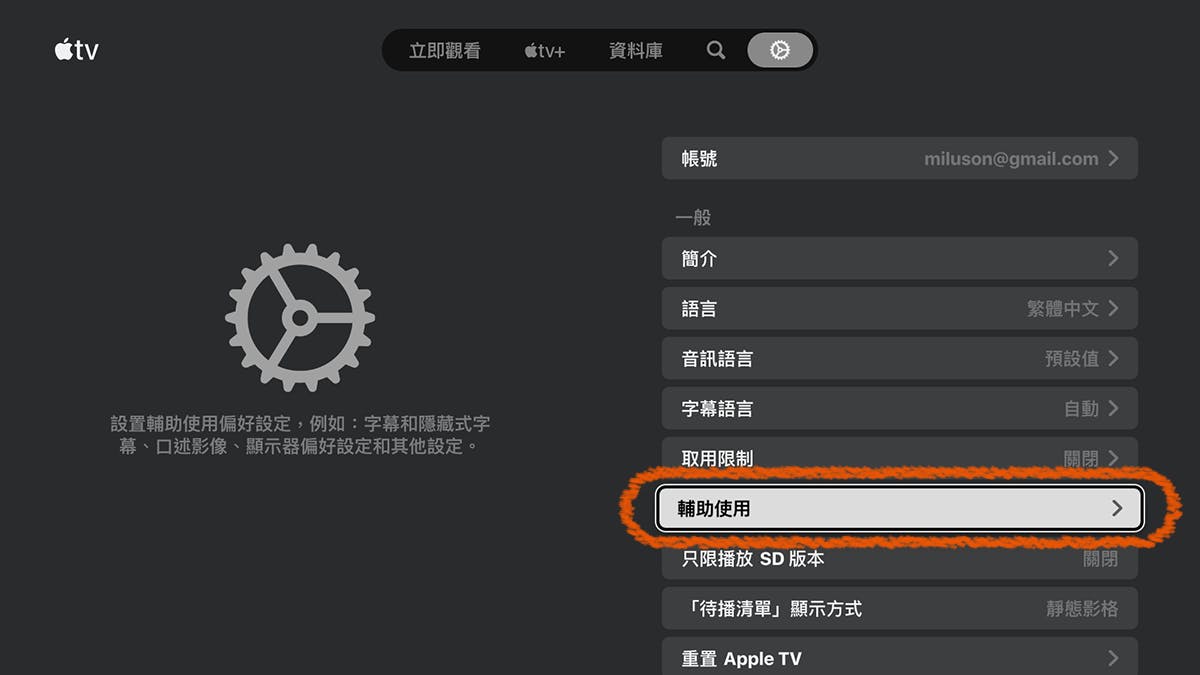
Task: Toggle 只限播放 SD 版本 setting
Action: (900, 558)
